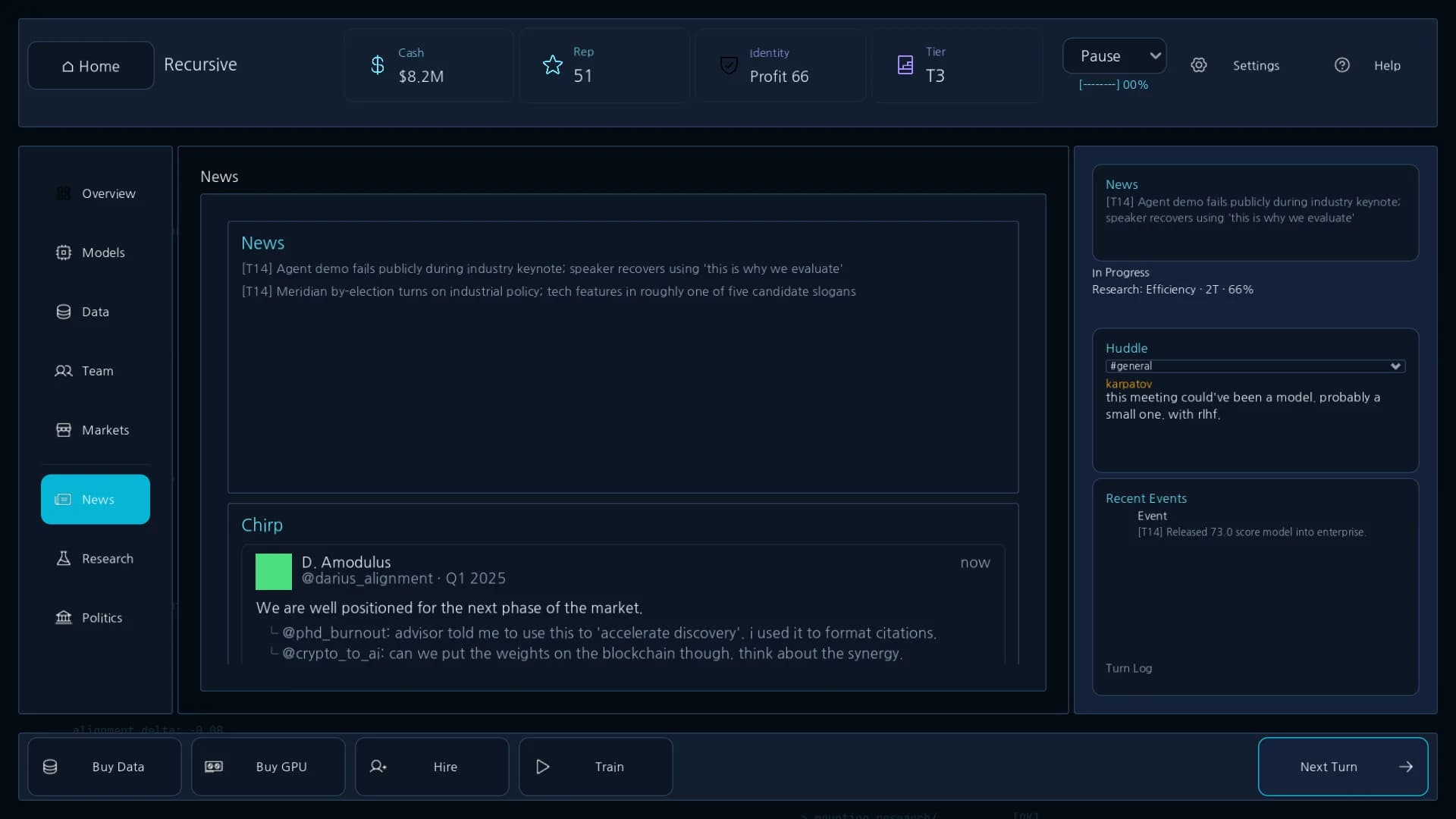Viewport: 1456px width, 819px height.
Task: Click the Turn Log label
Action: [1128, 668]
